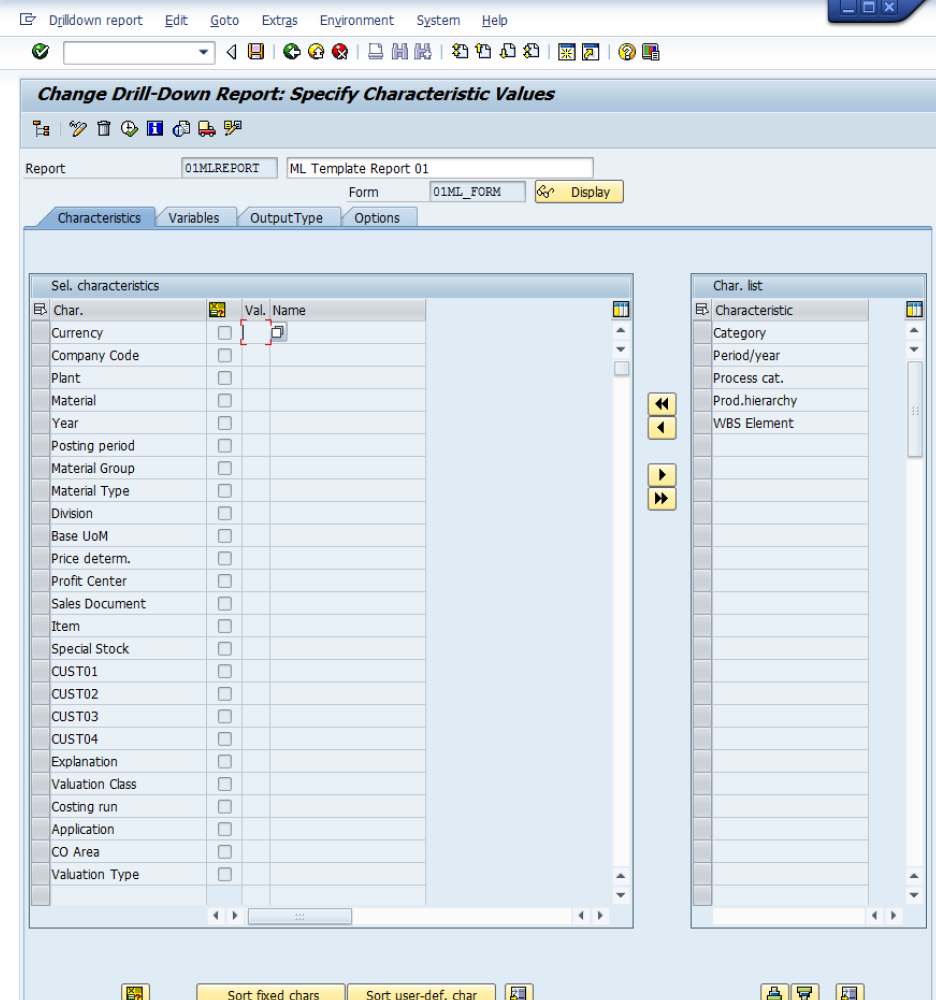936x1000 pixels.
Task: Click the move all right double-arrow button
Action: (x=662, y=499)
